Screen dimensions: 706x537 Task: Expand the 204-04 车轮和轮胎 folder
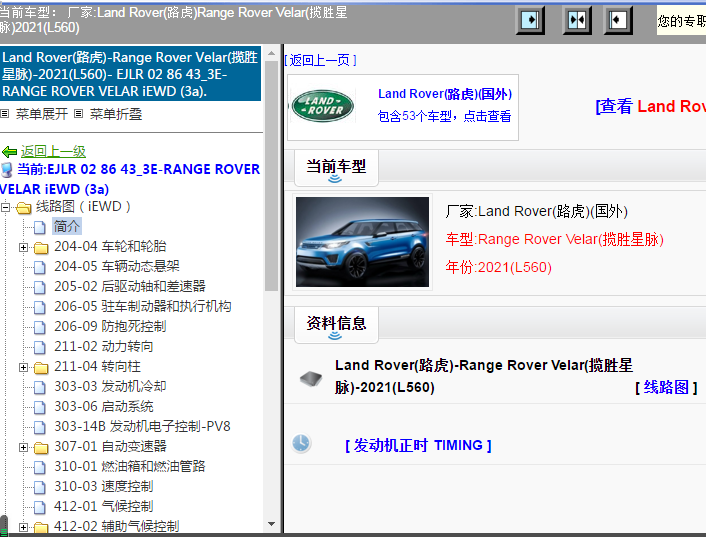tap(23, 247)
